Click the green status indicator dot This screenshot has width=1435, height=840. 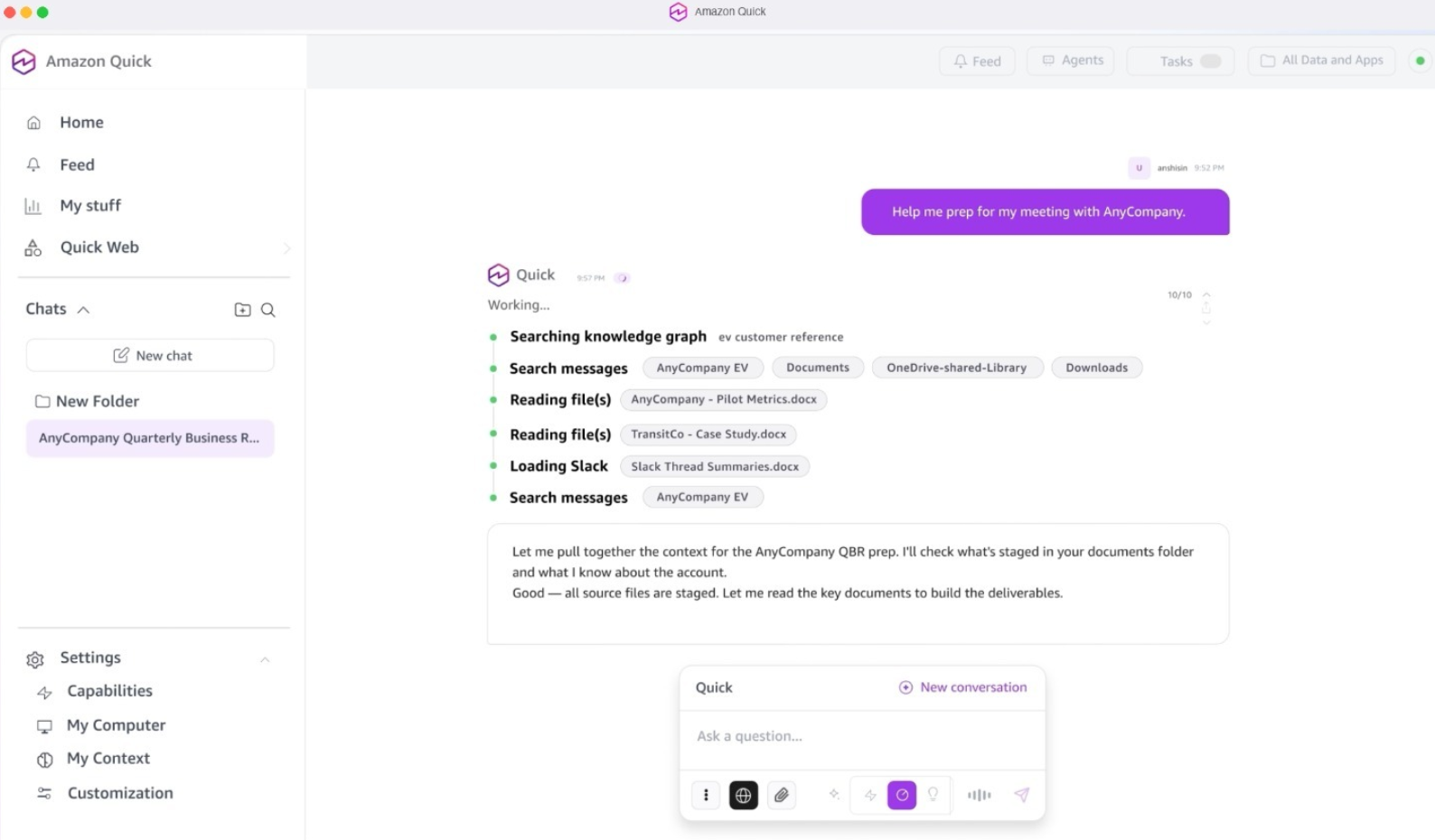coord(1420,61)
